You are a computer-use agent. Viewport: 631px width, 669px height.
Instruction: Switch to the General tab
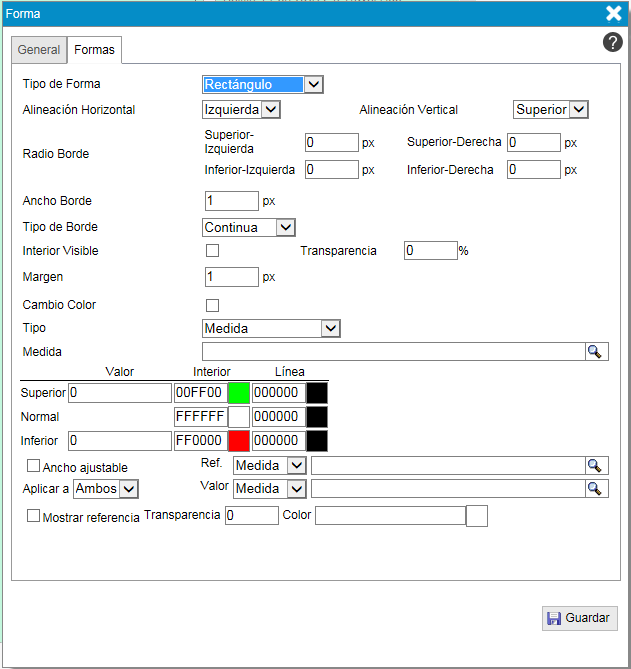coord(39,50)
